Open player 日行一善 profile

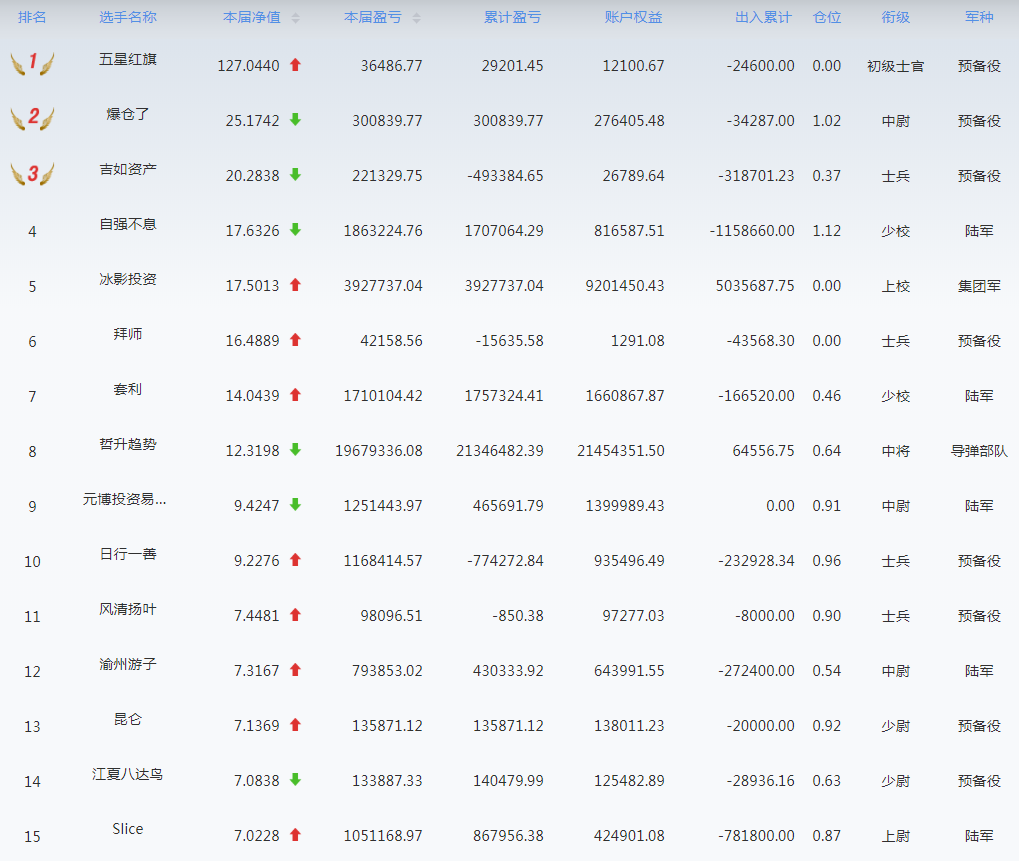coord(128,554)
